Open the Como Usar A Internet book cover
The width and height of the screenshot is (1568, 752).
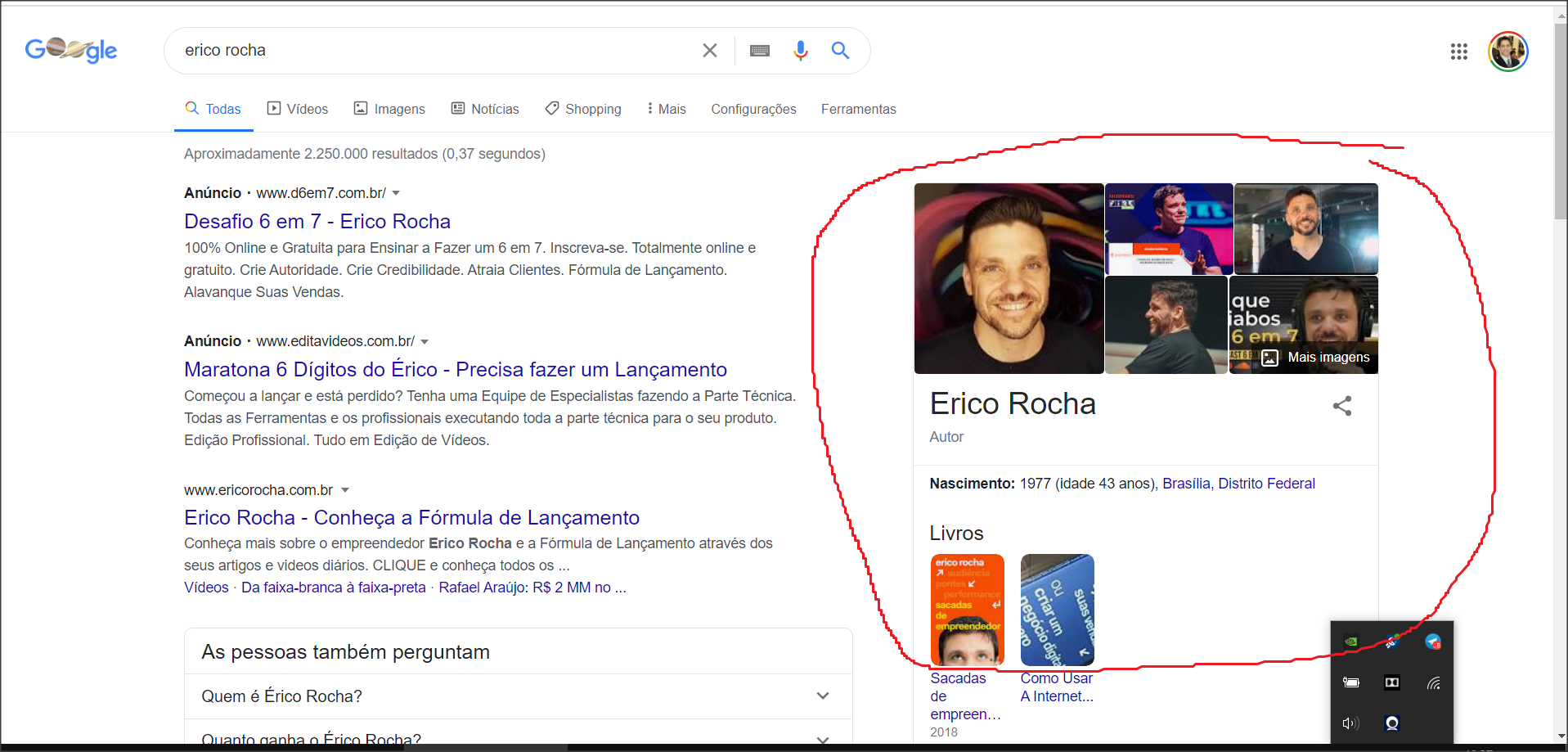(1057, 610)
